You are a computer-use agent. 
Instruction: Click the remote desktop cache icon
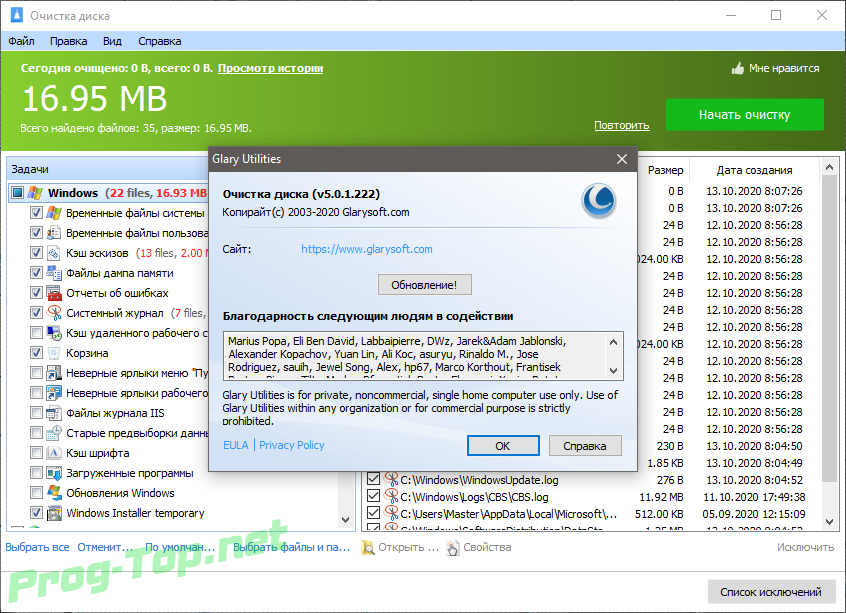pos(54,332)
